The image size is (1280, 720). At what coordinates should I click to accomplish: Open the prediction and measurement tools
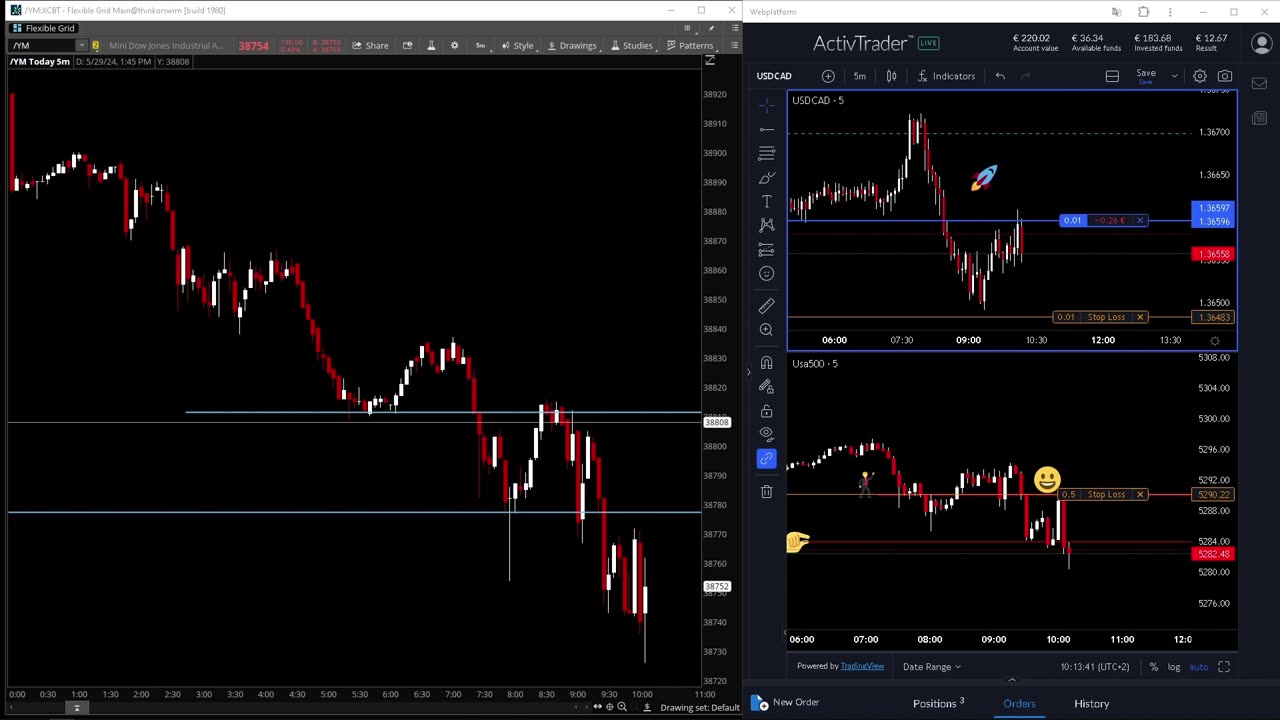pyautogui.click(x=766, y=249)
